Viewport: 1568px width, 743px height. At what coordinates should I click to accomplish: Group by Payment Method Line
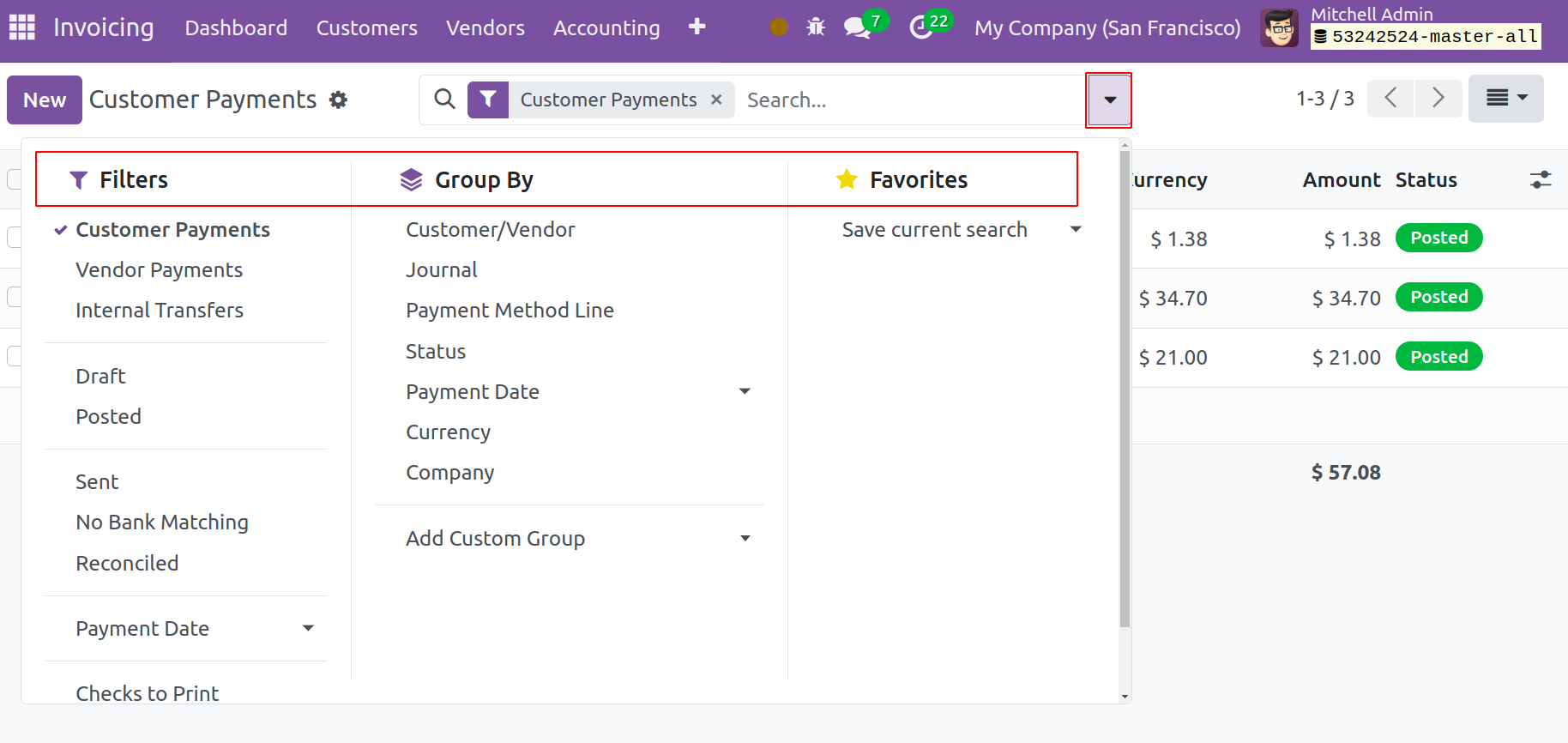pos(510,311)
